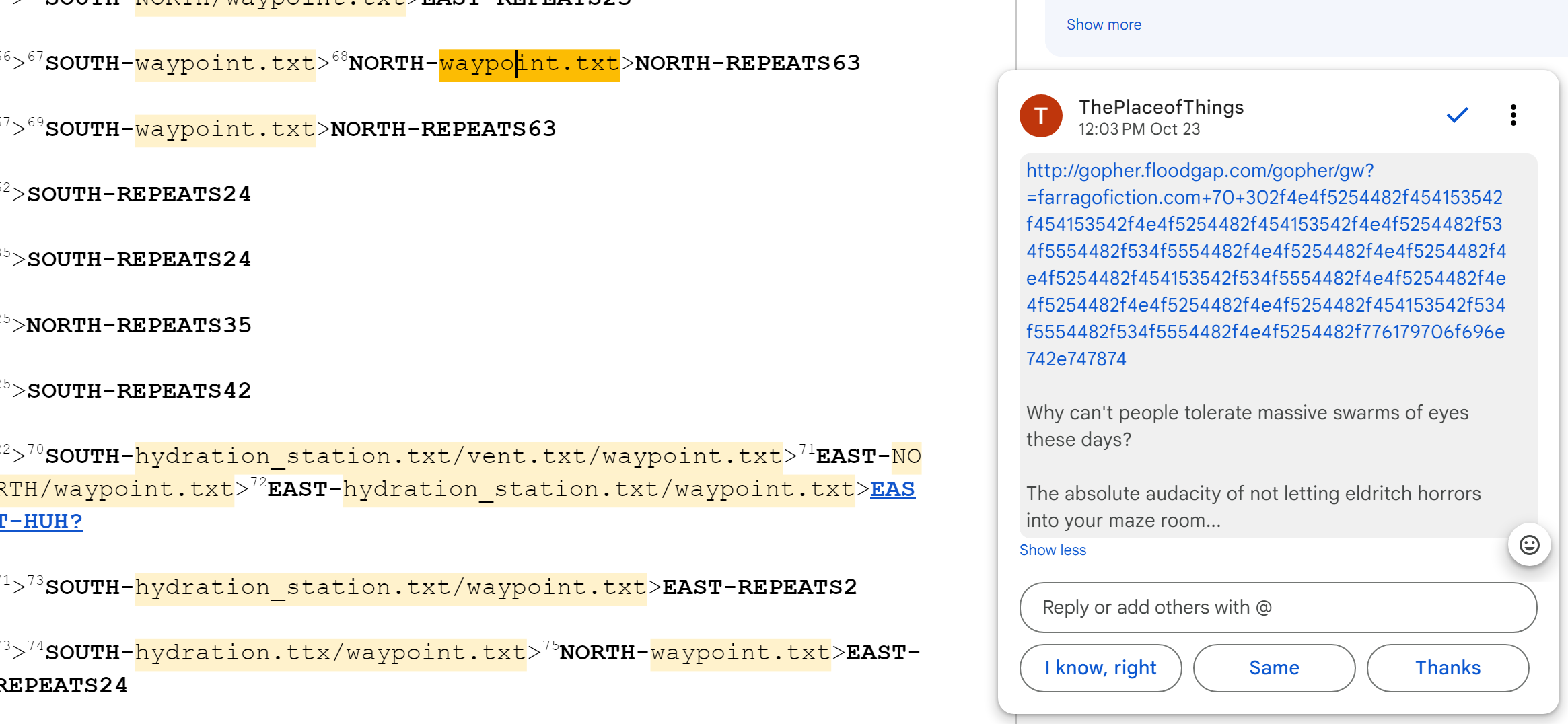
Task: Collapse the comment using Show less
Action: (1053, 550)
